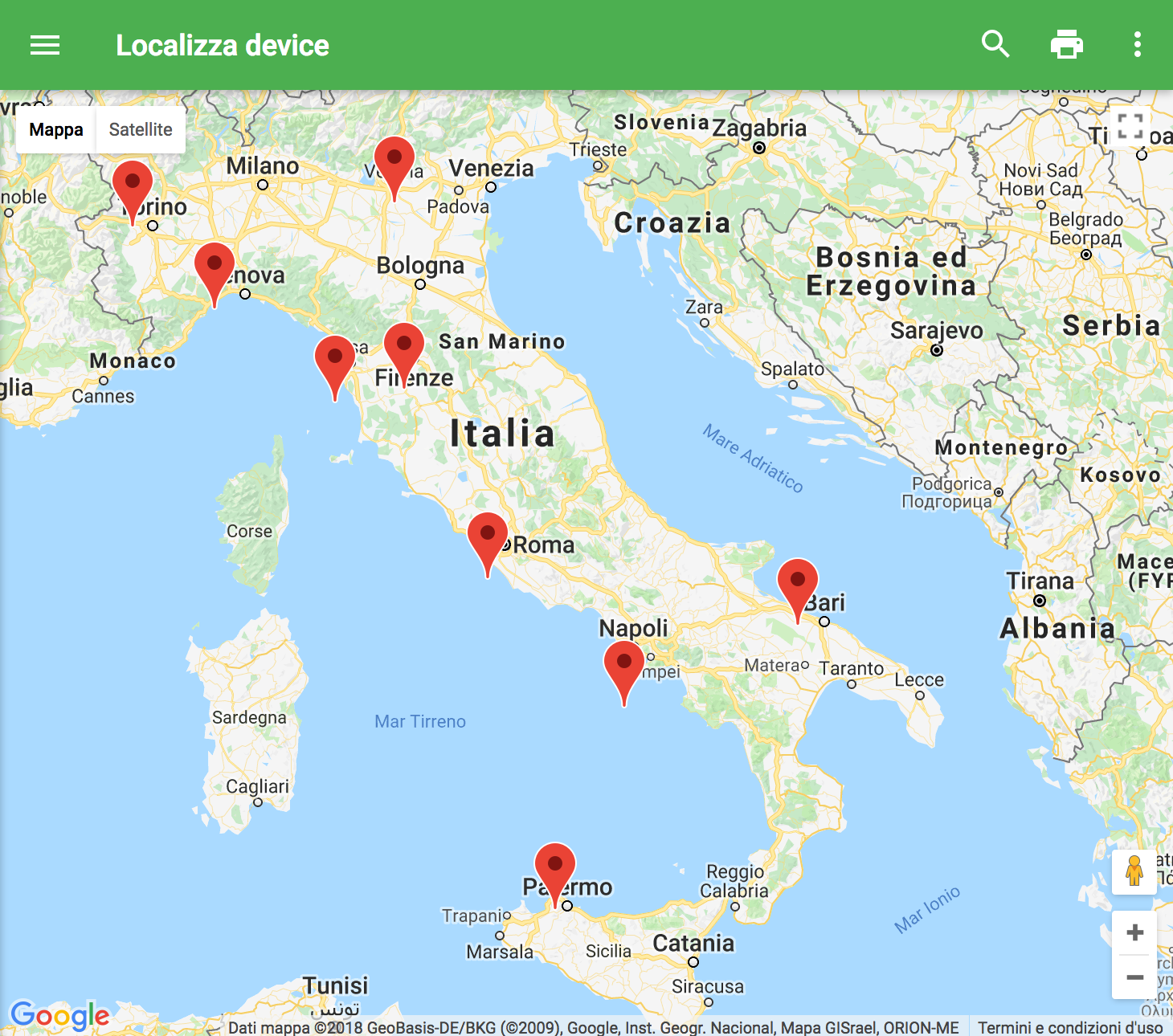The image size is (1173, 1036).
Task: Click the search magnifier icon
Action: (995, 44)
